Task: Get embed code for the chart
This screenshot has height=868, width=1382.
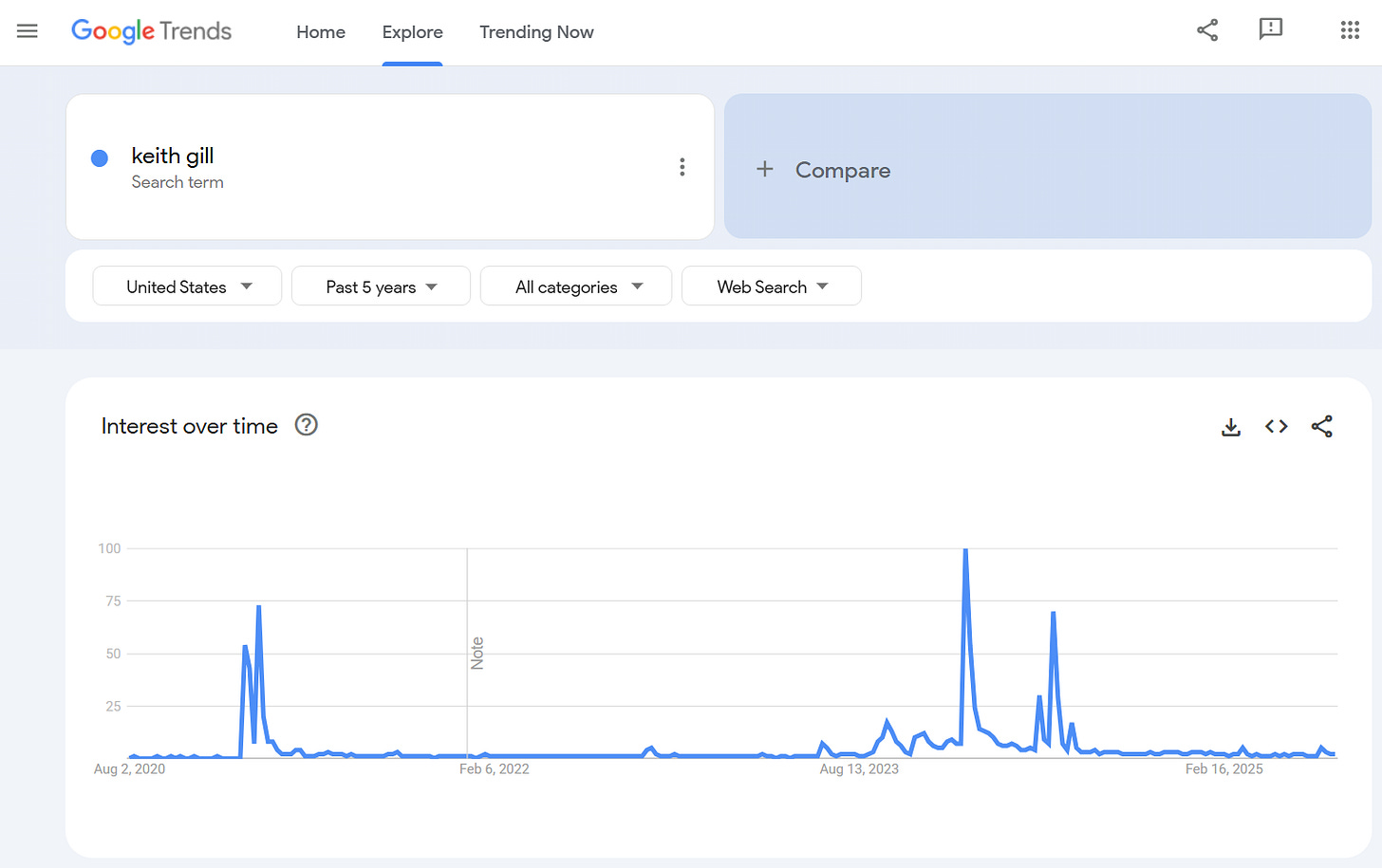Action: coord(1277,427)
